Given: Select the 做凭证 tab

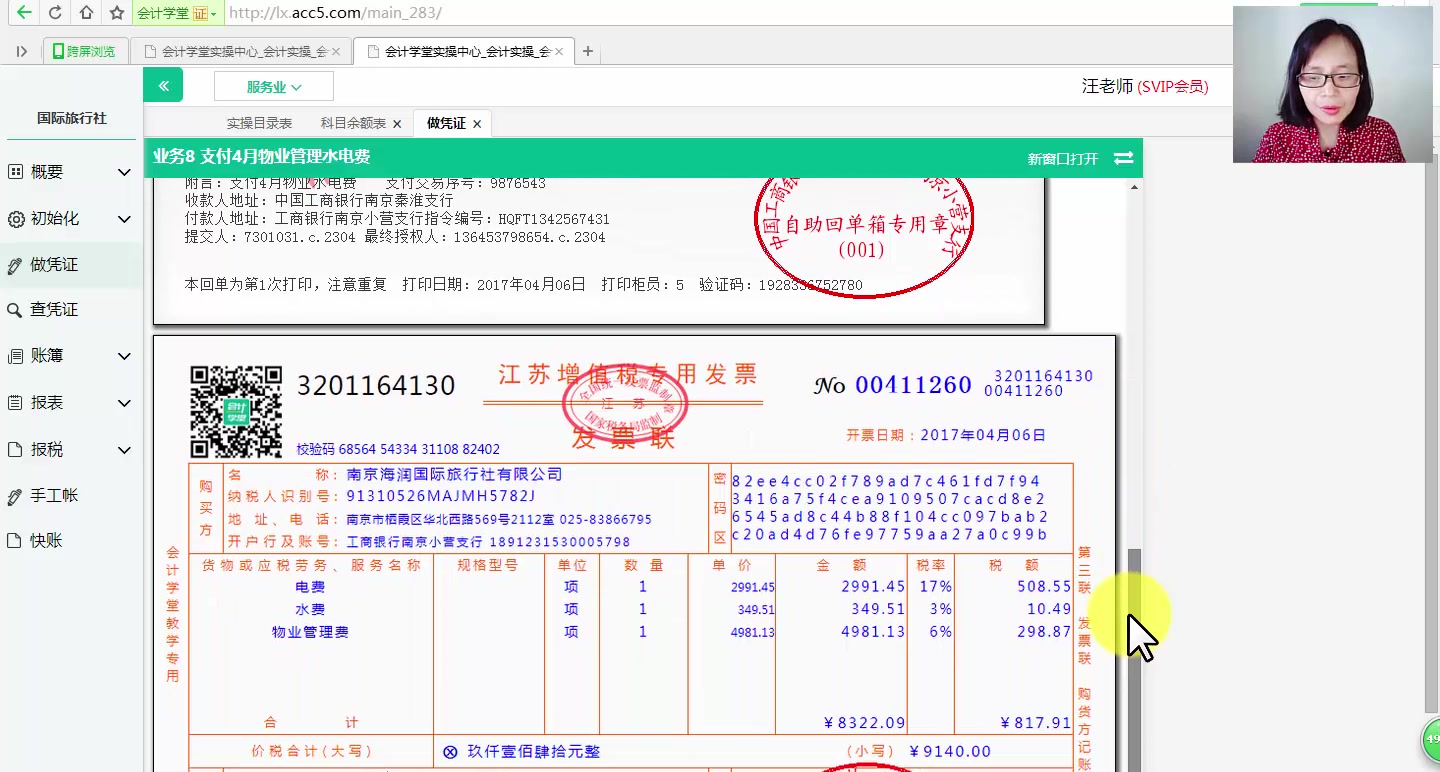Looking at the screenshot, I should (x=446, y=123).
